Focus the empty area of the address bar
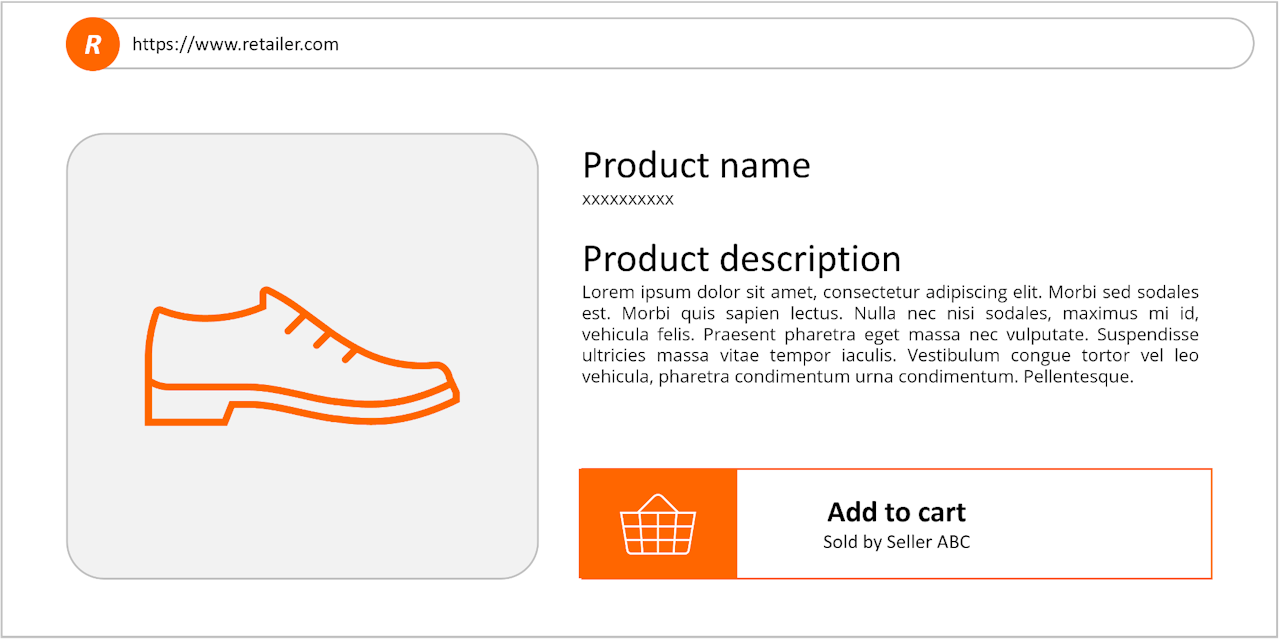 [800, 44]
